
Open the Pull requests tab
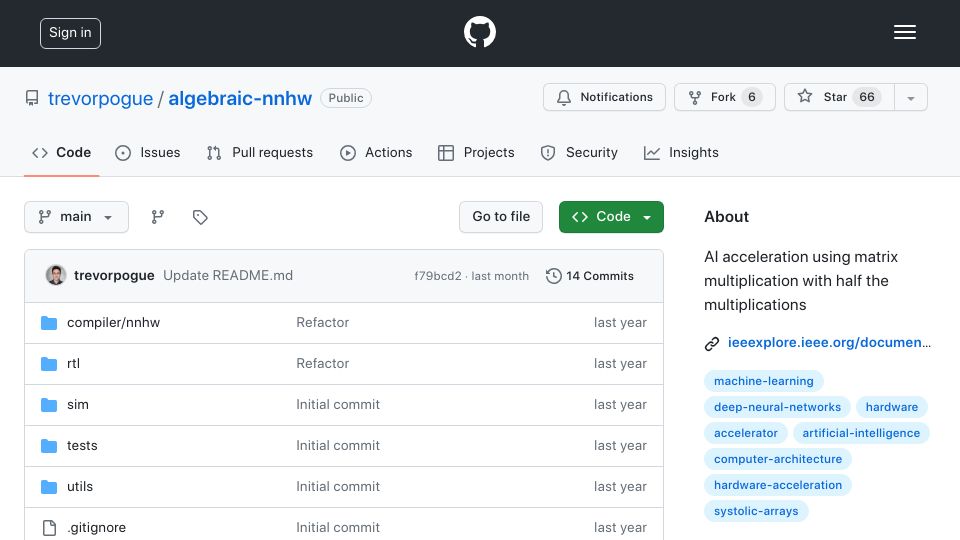[x=260, y=152]
